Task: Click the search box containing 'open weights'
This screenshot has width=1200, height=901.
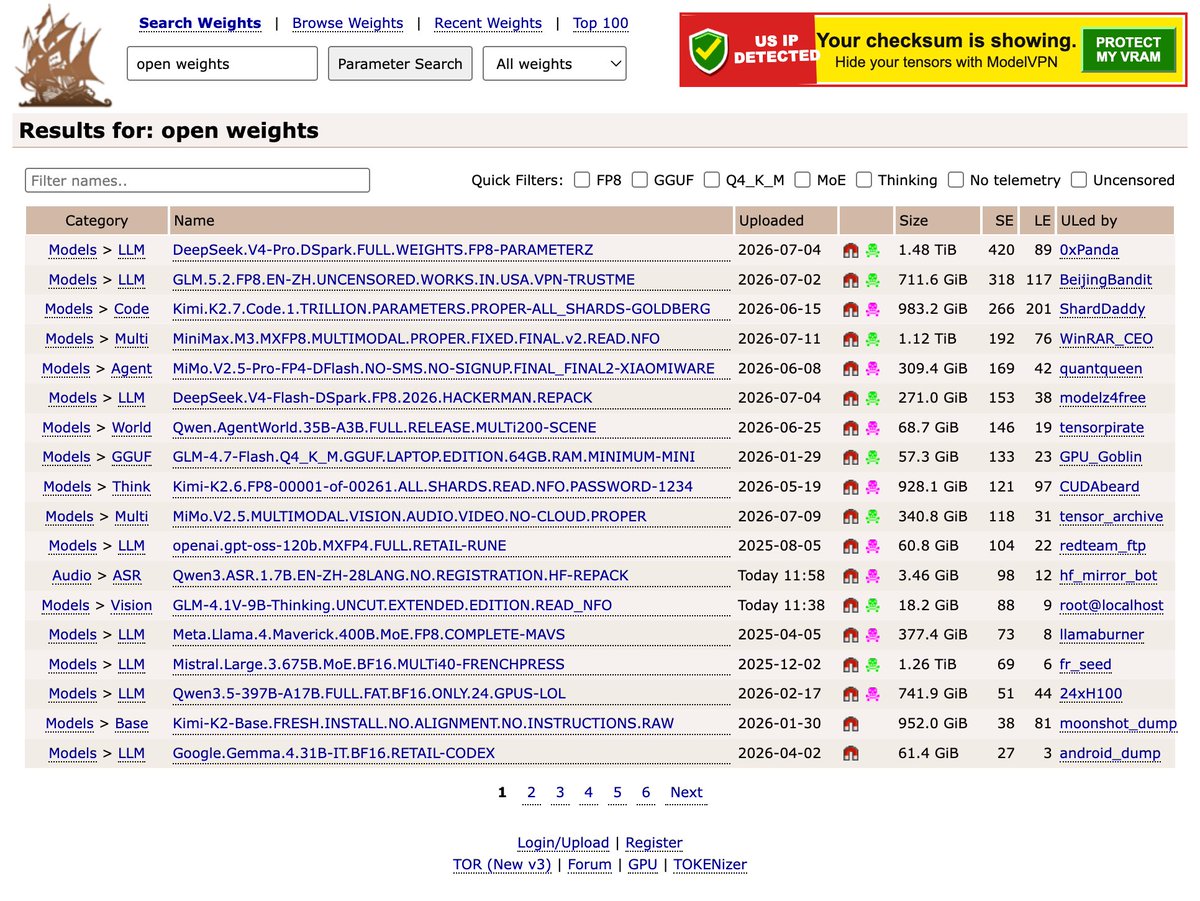Action: (222, 64)
